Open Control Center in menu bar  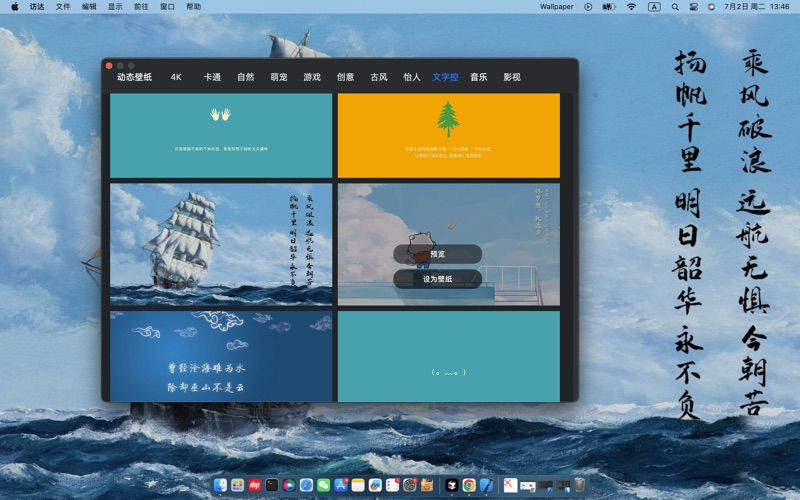(x=693, y=6)
